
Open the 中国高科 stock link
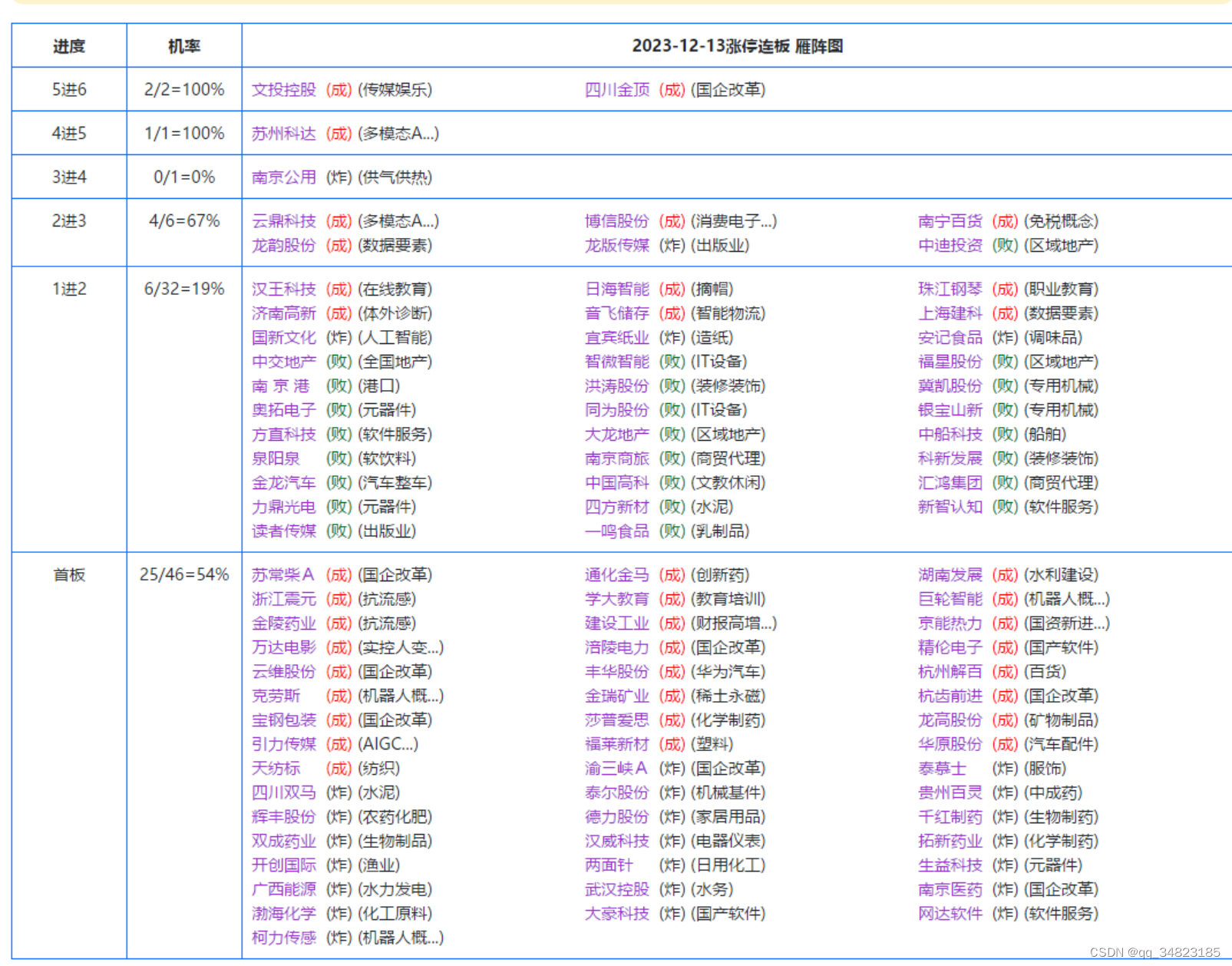pos(617,483)
